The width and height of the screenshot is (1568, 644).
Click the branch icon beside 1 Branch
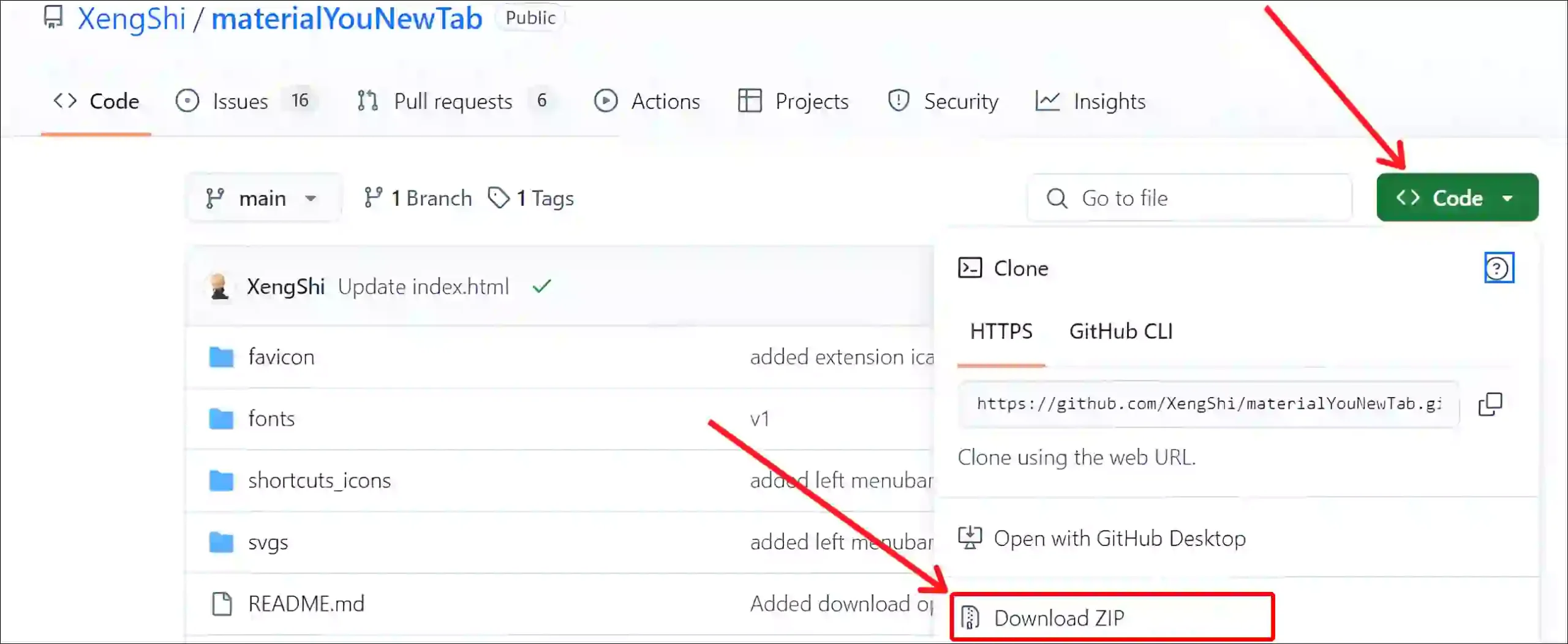[x=373, y=197]
